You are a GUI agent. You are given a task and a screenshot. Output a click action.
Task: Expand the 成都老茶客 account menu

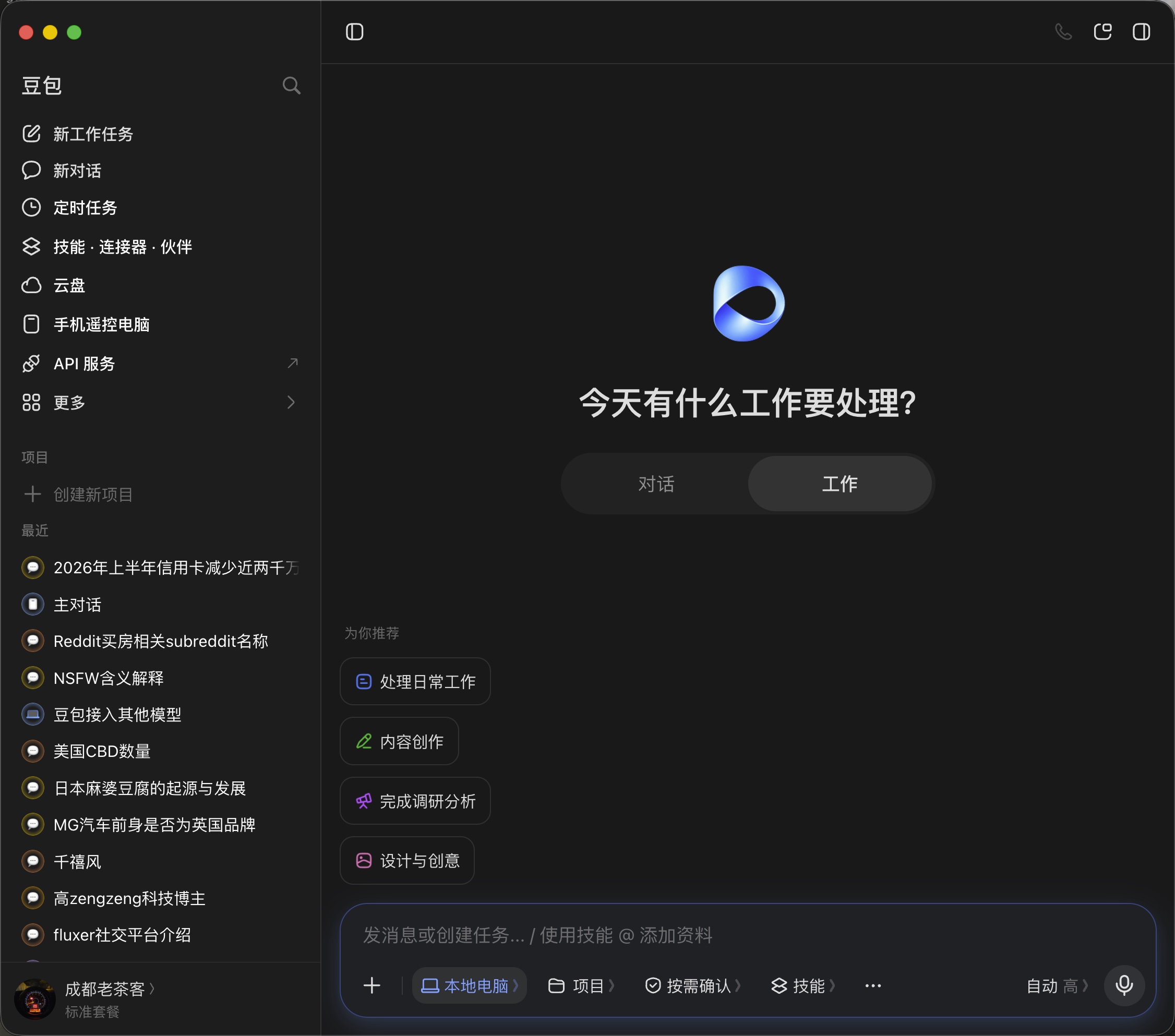[109, 989]
